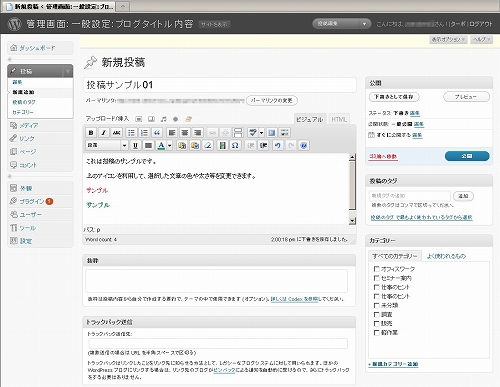This screenshot has width=500, height=387.
Task: Open the editor help icon
Action: pyautogui.click(x=304, y=145)
